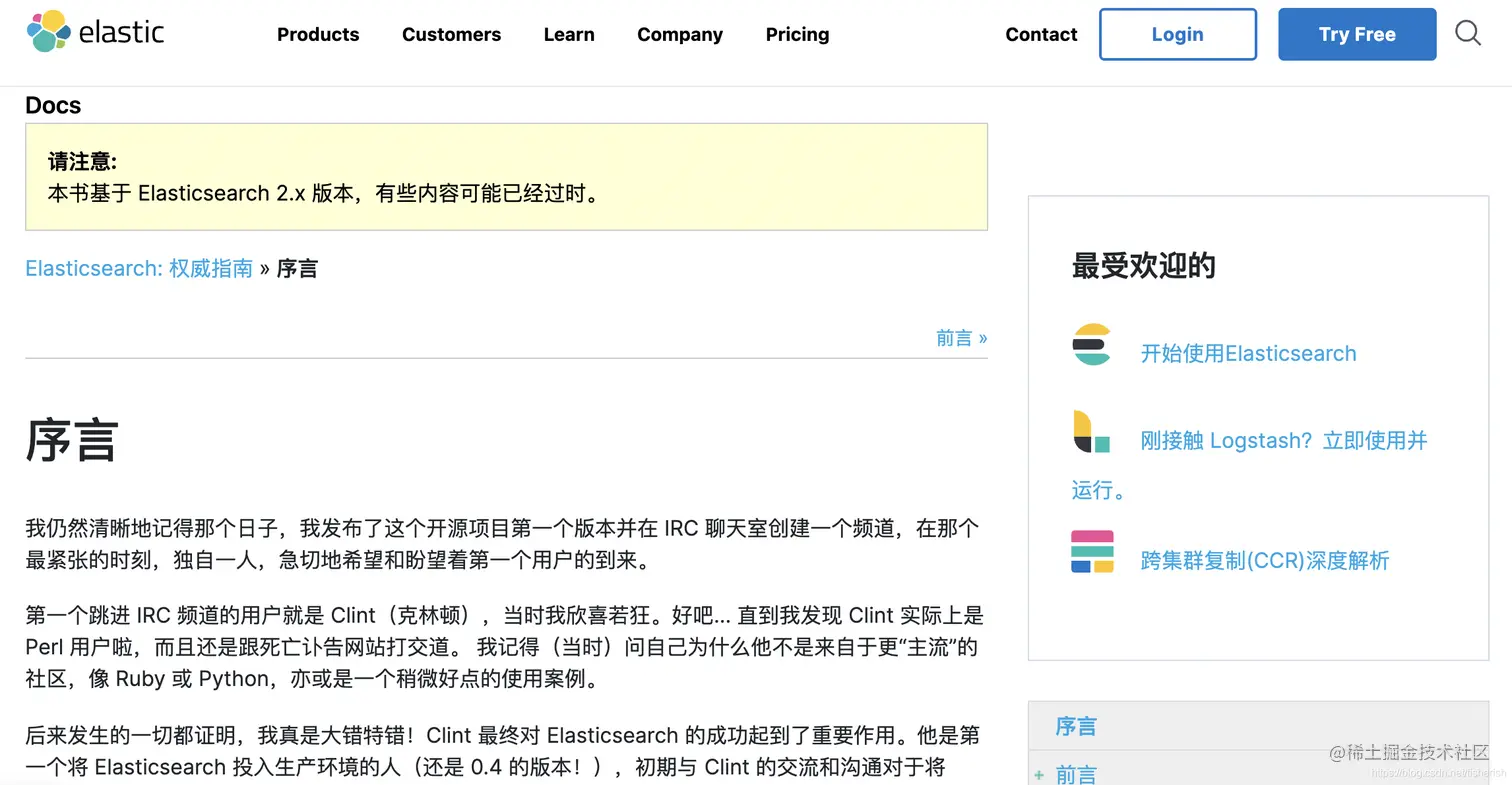Click the 最受欢迎的 heading
The height and width of the screenshot is (785, 1512).
pos(1144,265)
